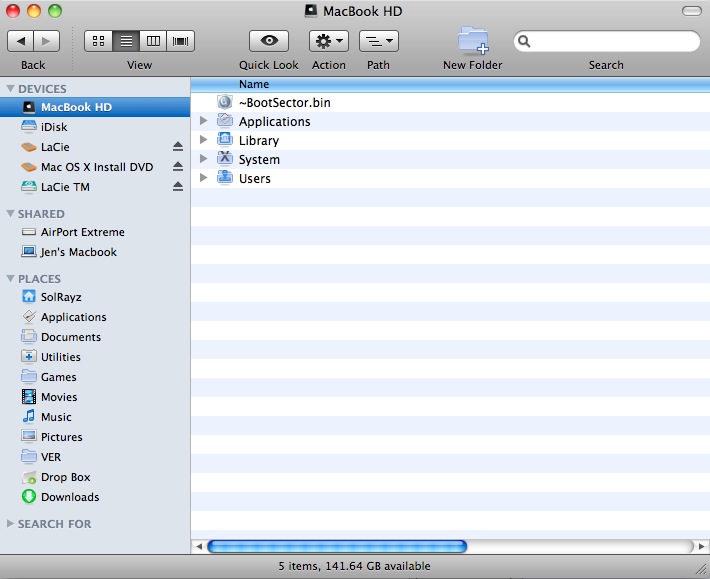Viewport: 710px width, 579px height.
Task: Open Quick Look eye button
Action: pos(269,41)
